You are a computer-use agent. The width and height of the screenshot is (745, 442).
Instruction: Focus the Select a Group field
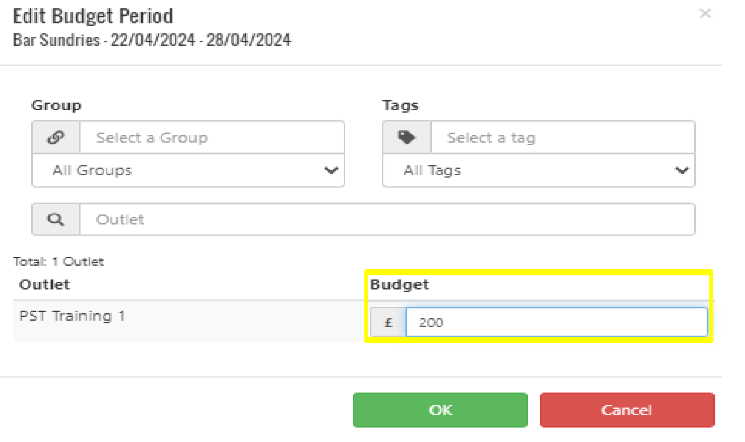(x=211, y=138)
